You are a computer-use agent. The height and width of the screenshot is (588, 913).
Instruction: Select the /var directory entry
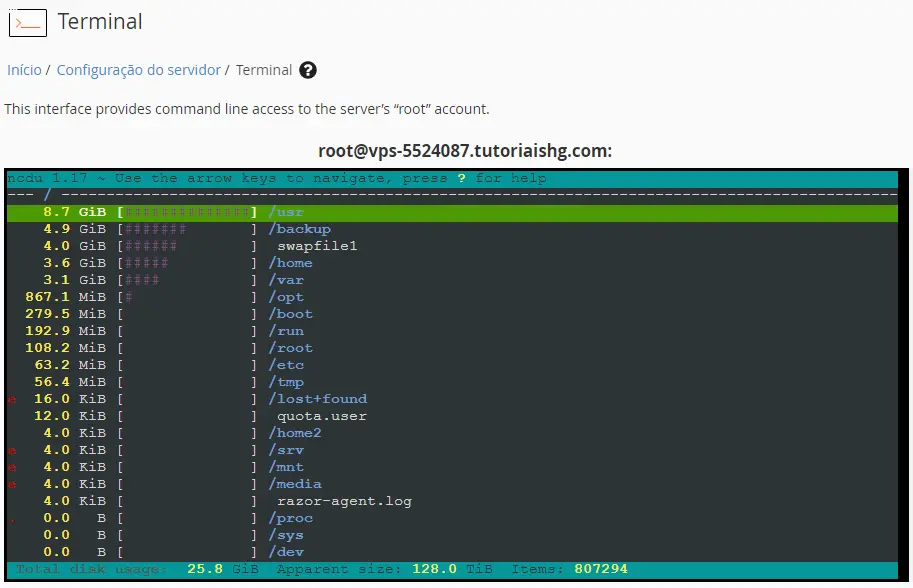point(286,280)
